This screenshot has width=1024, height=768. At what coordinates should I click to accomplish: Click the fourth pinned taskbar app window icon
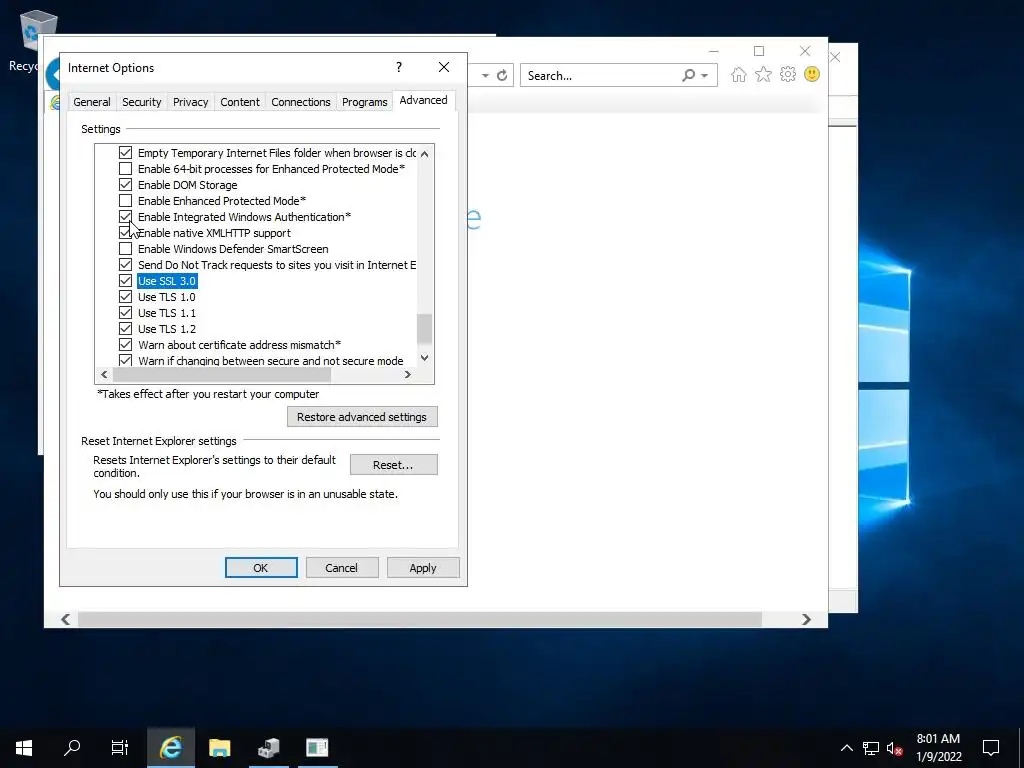tap(317, 748)
